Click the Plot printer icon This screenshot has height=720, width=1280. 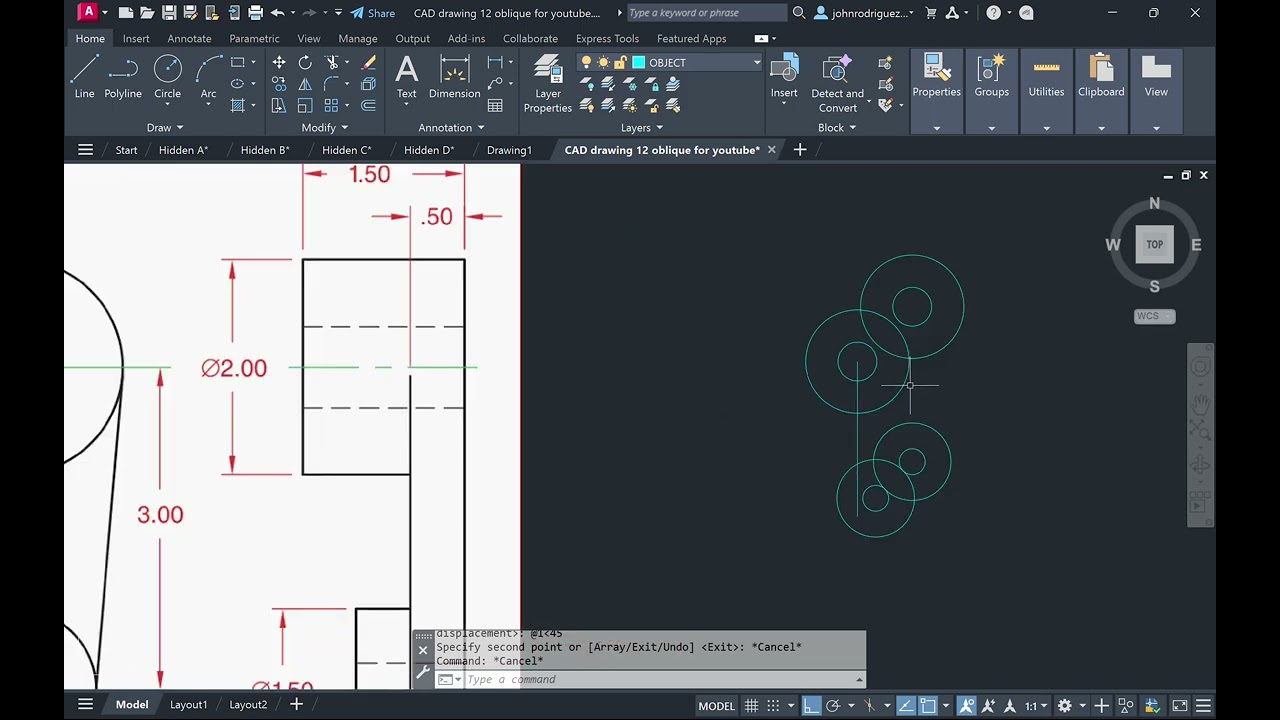tap(255, 13)
